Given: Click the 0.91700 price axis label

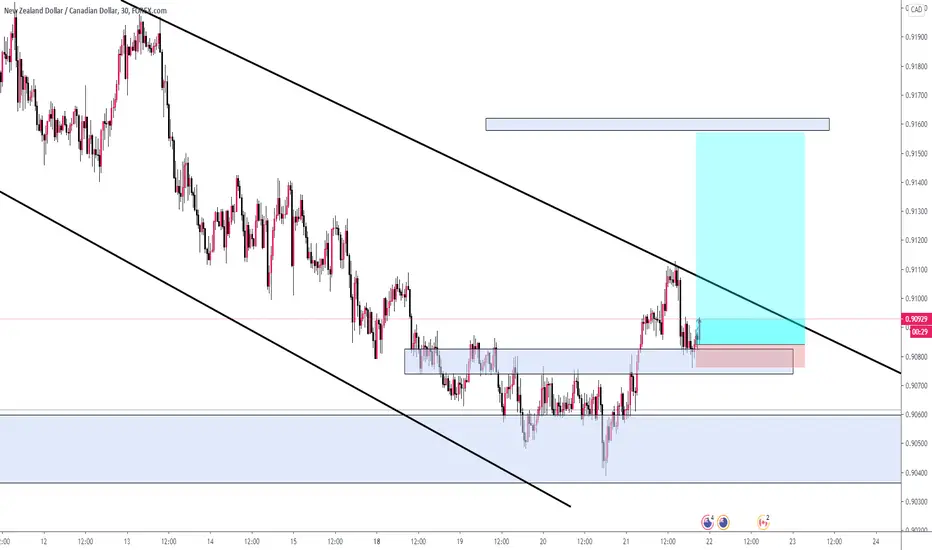Looking at the screenshot, I should (x=916, y=95).
